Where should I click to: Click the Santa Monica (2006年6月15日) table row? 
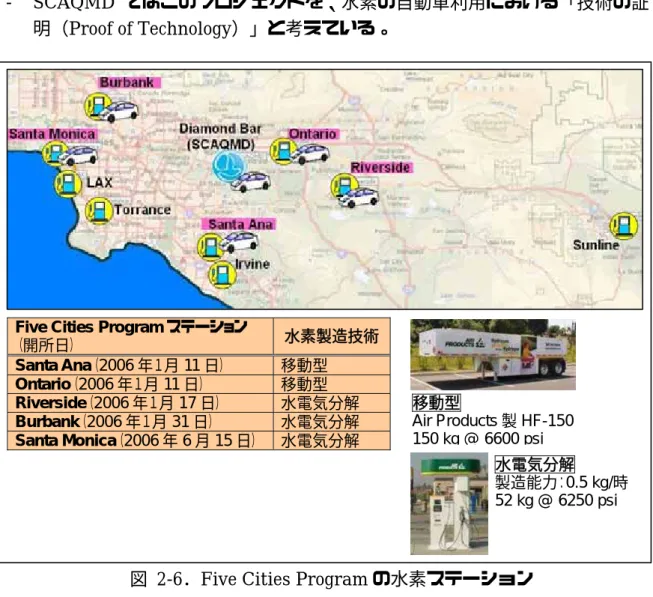pyautogui.click(x=199, y=440)
